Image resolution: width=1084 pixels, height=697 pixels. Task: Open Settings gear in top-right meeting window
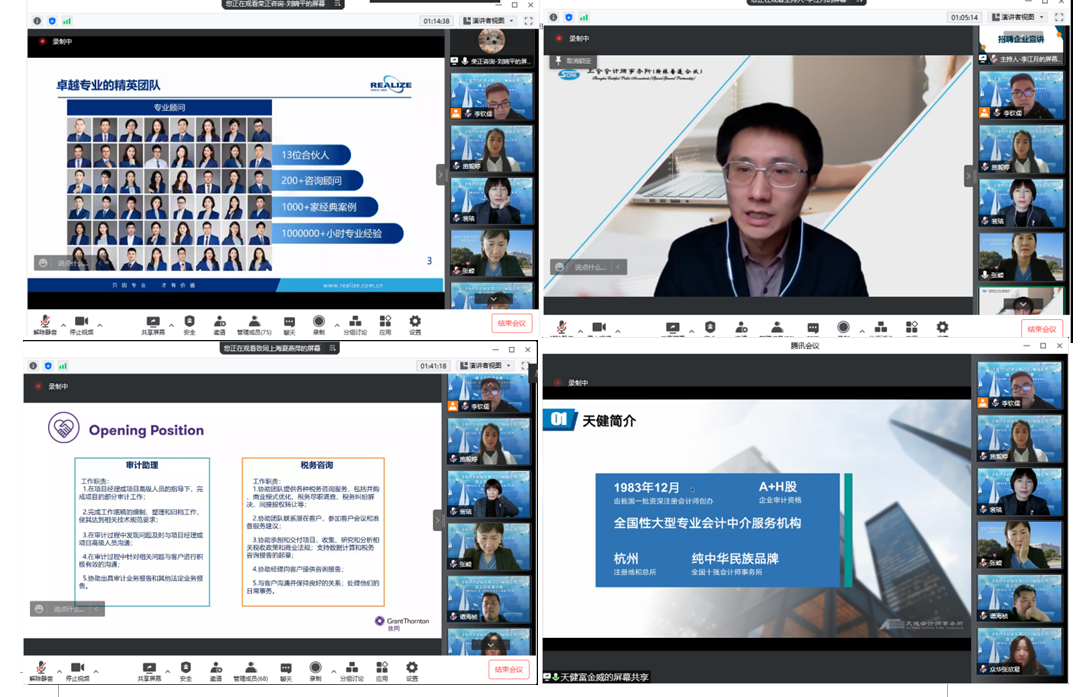[x=942, y=328]
